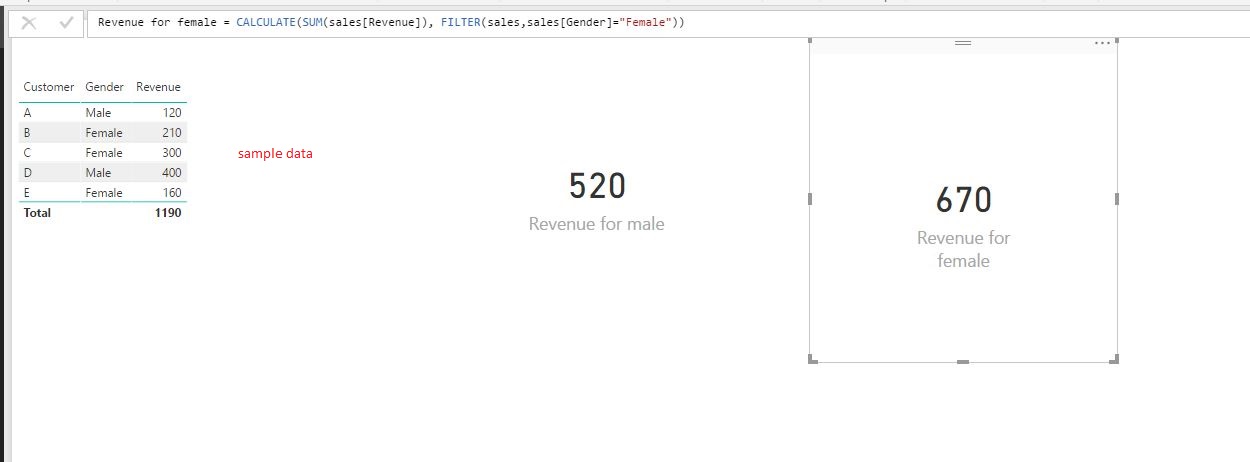Sort table by Customer column header
Image resolution: width=1250 pixels, height=462 pixels.
tap(49, 87)
